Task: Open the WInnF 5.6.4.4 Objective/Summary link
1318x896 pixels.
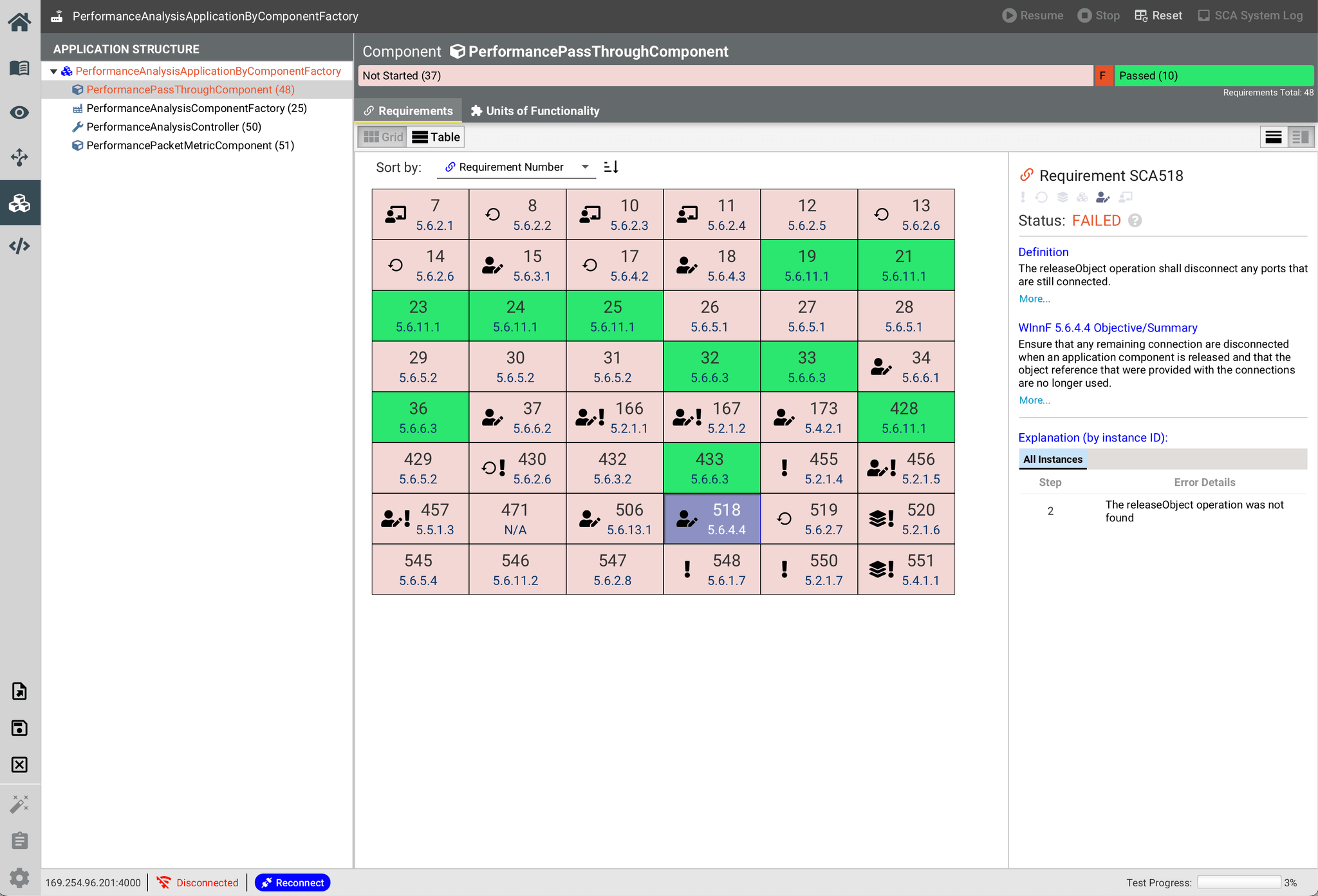Action: pos(1108,328)
